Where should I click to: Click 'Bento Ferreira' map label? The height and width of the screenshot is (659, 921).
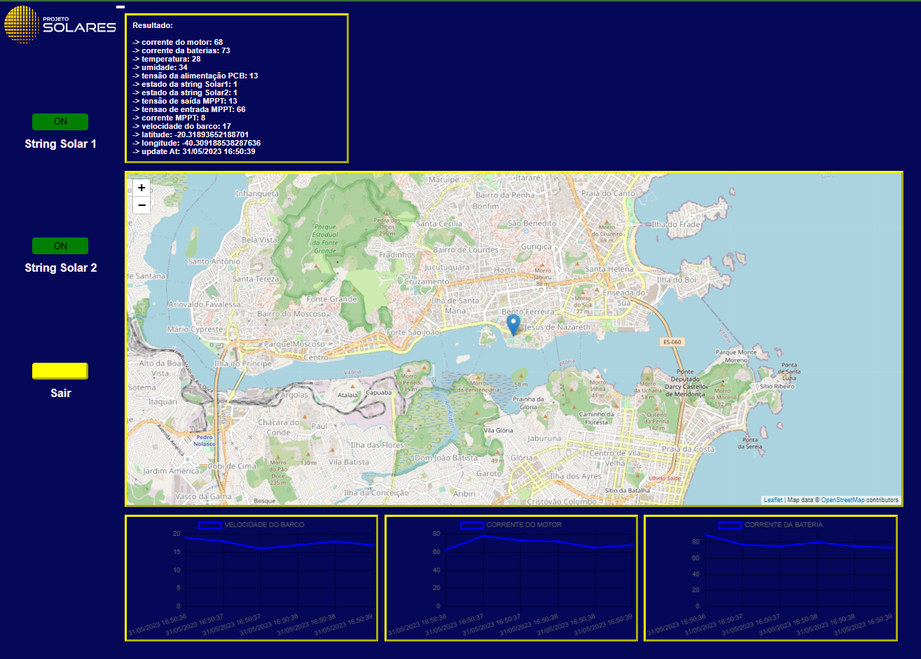click(x=527, y=311)
